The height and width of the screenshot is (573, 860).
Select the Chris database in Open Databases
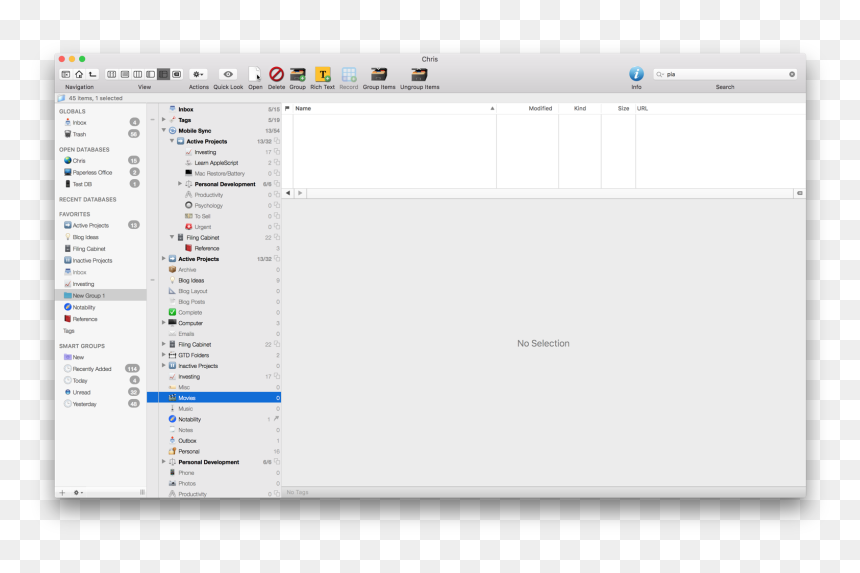(x=100, y=161)
